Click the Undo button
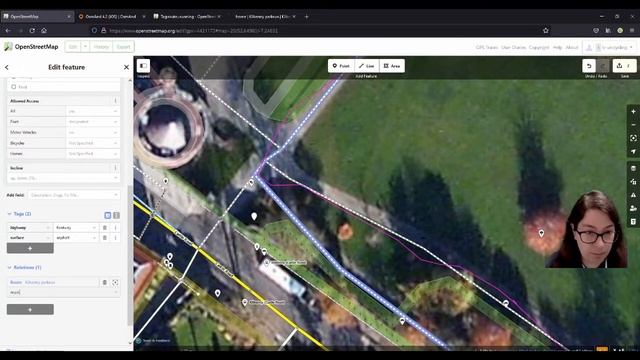640x360 pixels. pos(589,66)
